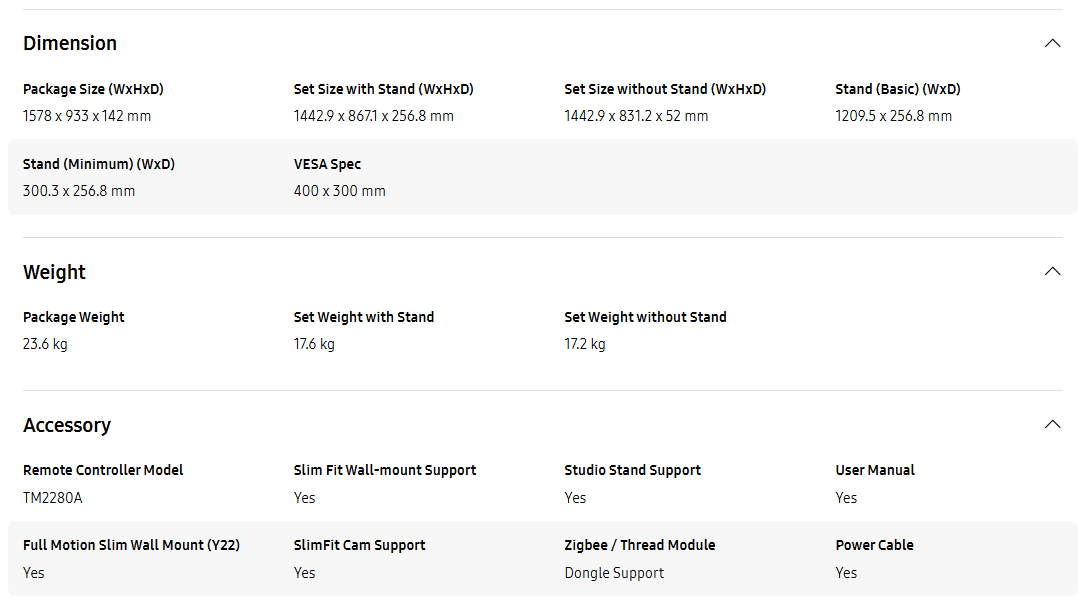
Task: Click the Dimension section heading
Action: [70, 43]
